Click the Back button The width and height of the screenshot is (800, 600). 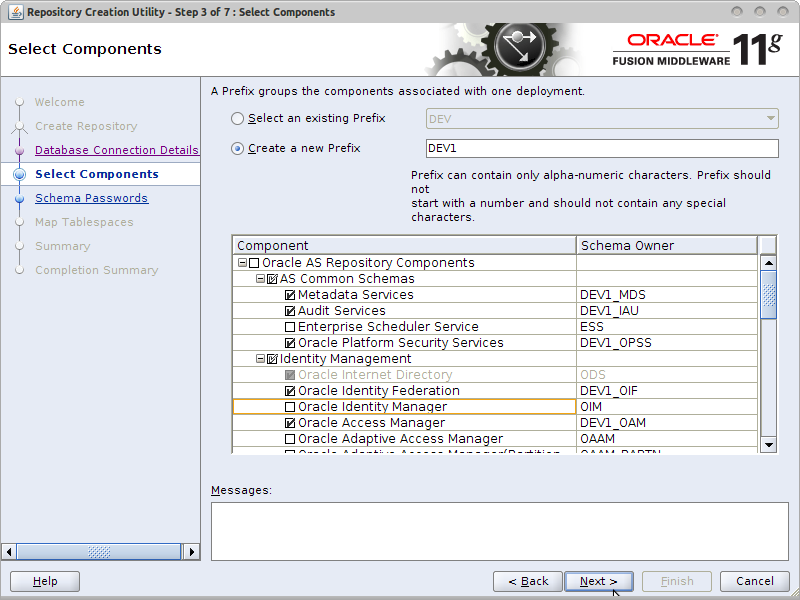(x=528, y=581)
